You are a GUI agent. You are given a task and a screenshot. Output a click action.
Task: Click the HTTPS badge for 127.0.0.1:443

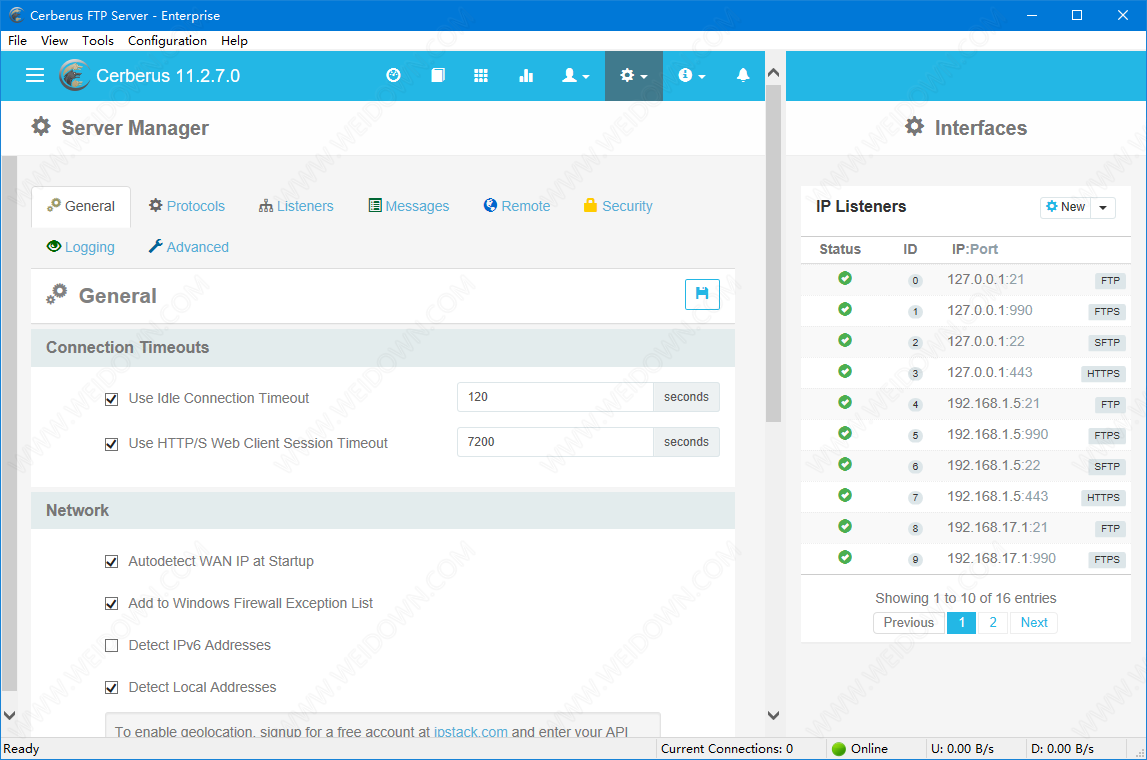pyautogui.click(x=1103, y=373)
